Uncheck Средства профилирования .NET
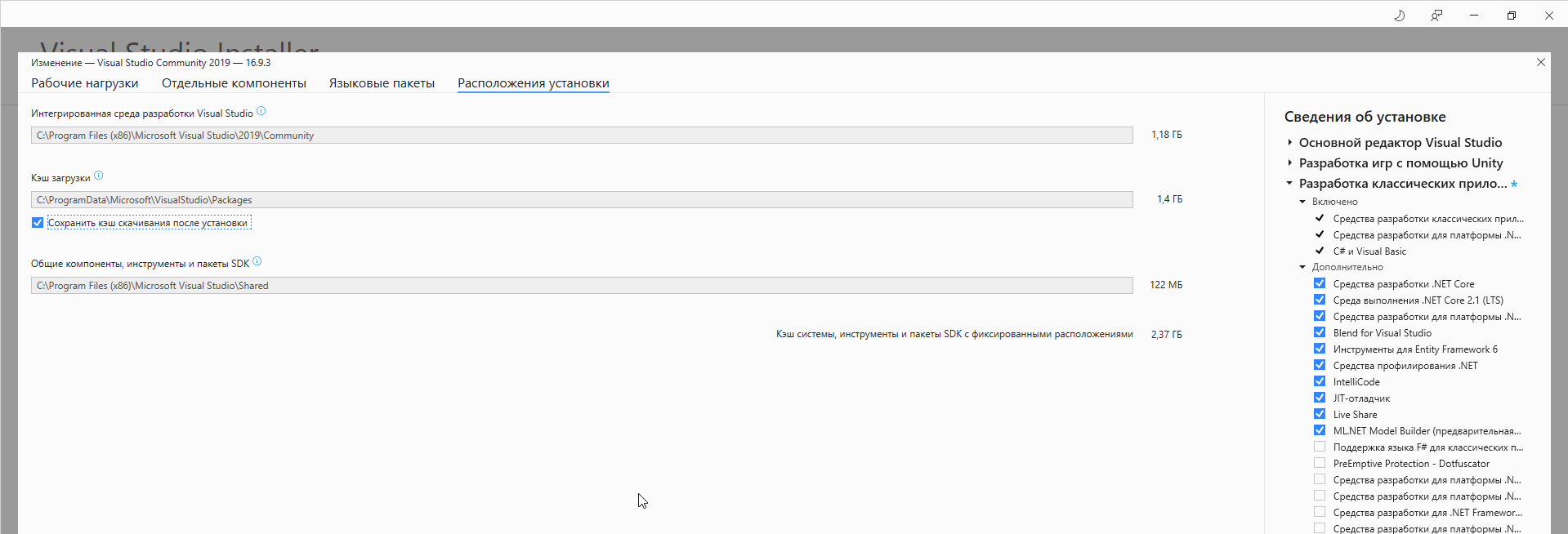 tap(1320, 365)
